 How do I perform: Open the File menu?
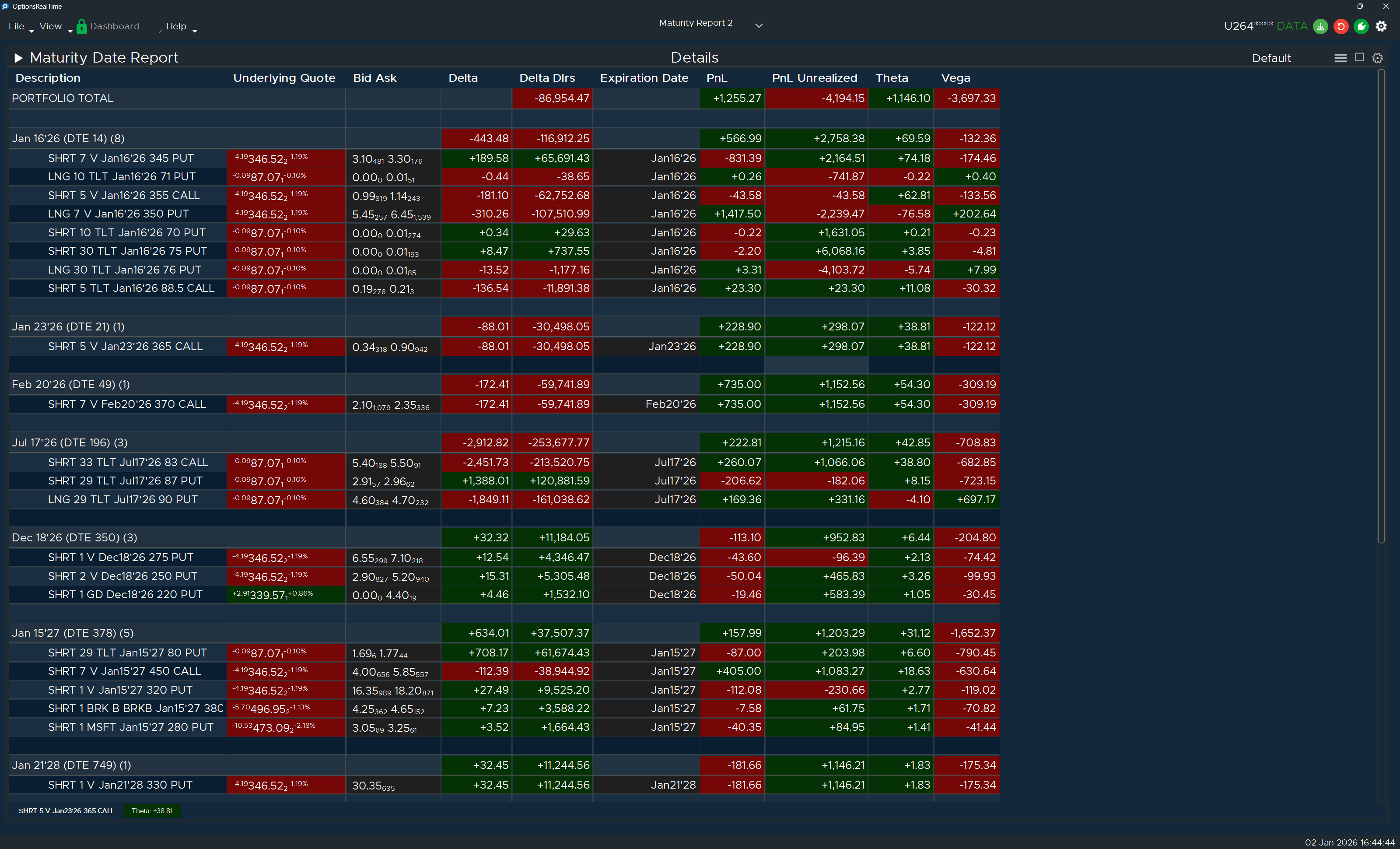17,26
